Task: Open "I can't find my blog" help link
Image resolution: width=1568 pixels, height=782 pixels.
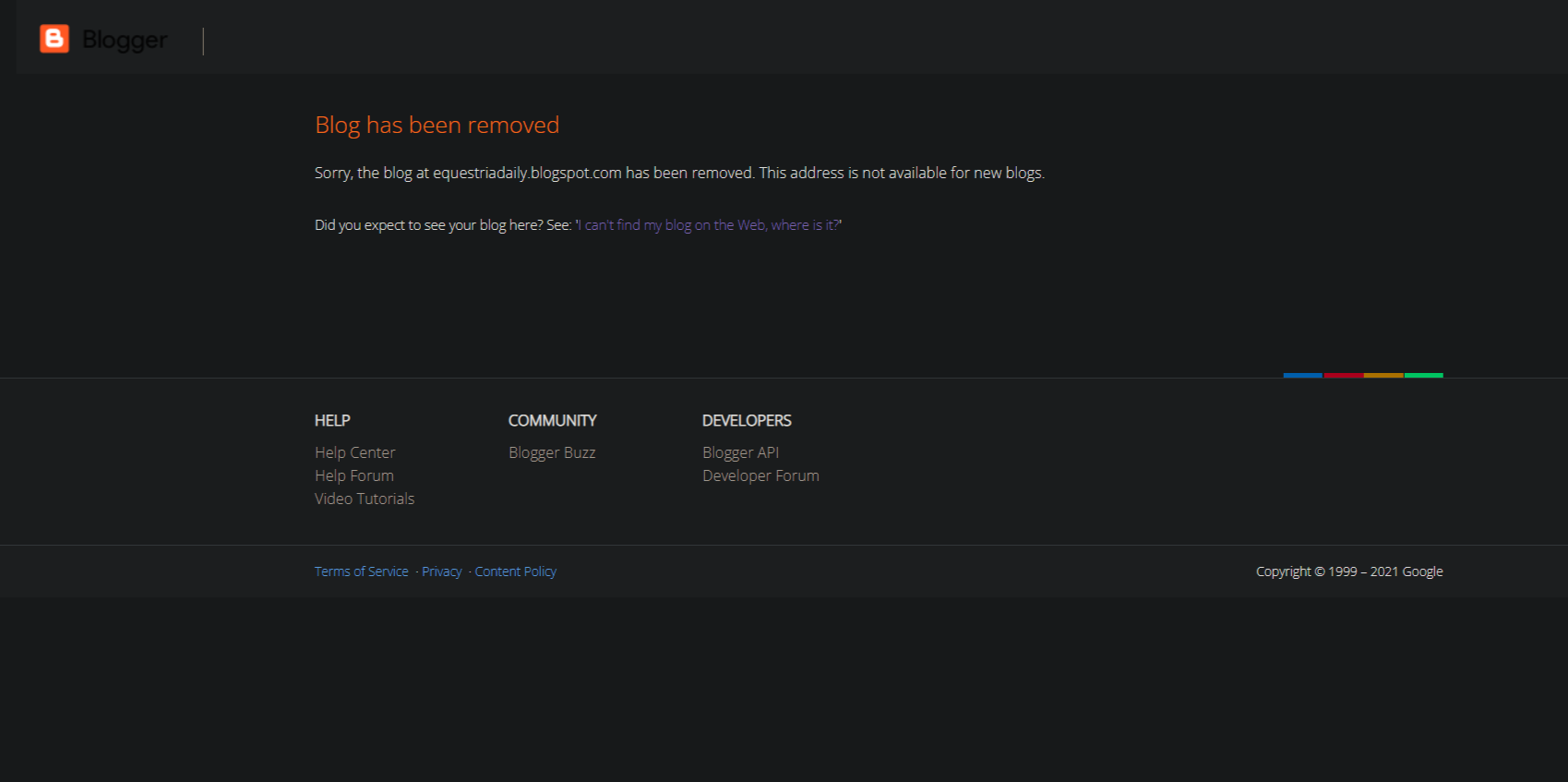Action: [708, 225]
